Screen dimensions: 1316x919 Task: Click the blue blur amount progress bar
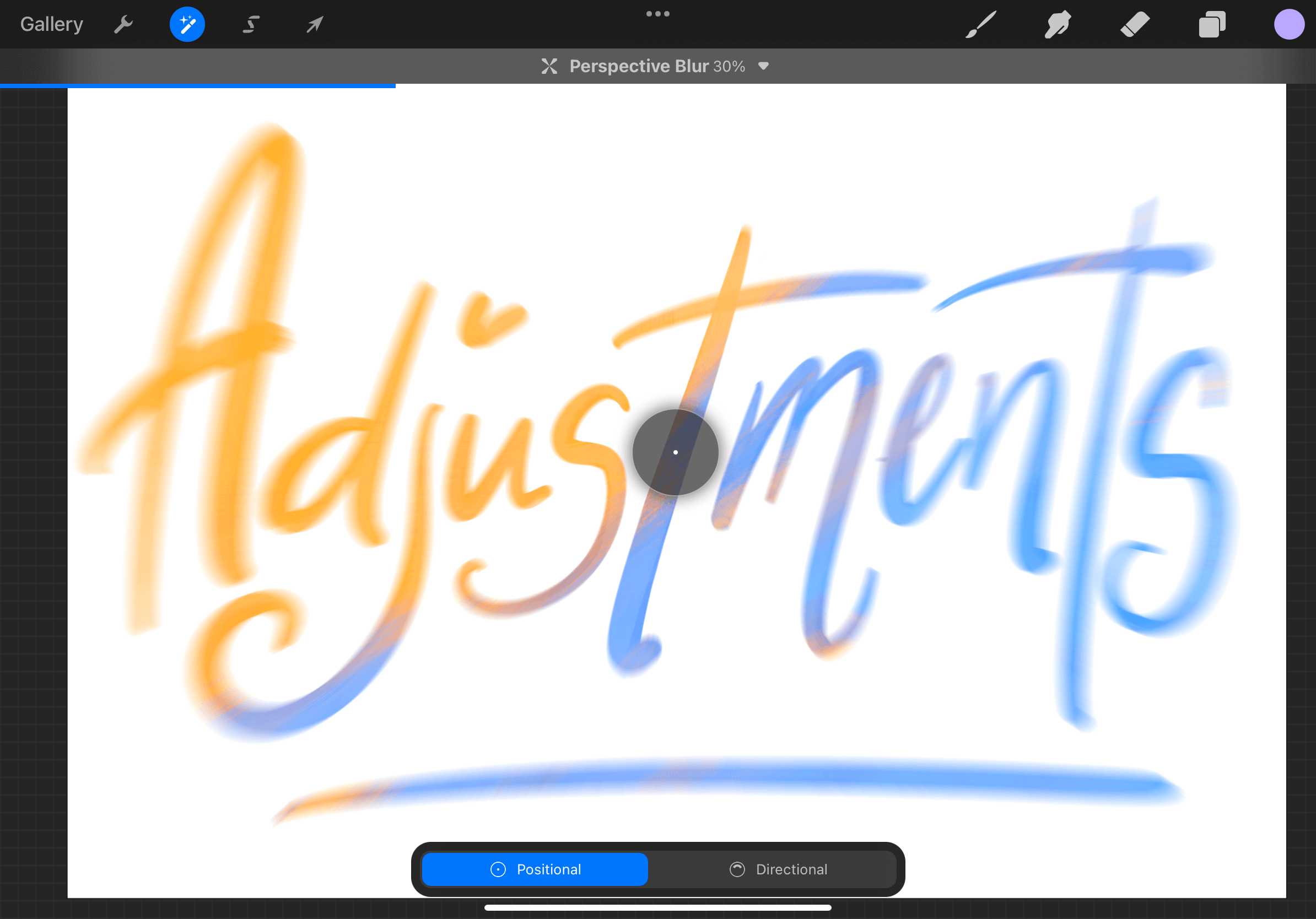coord(198,86)
